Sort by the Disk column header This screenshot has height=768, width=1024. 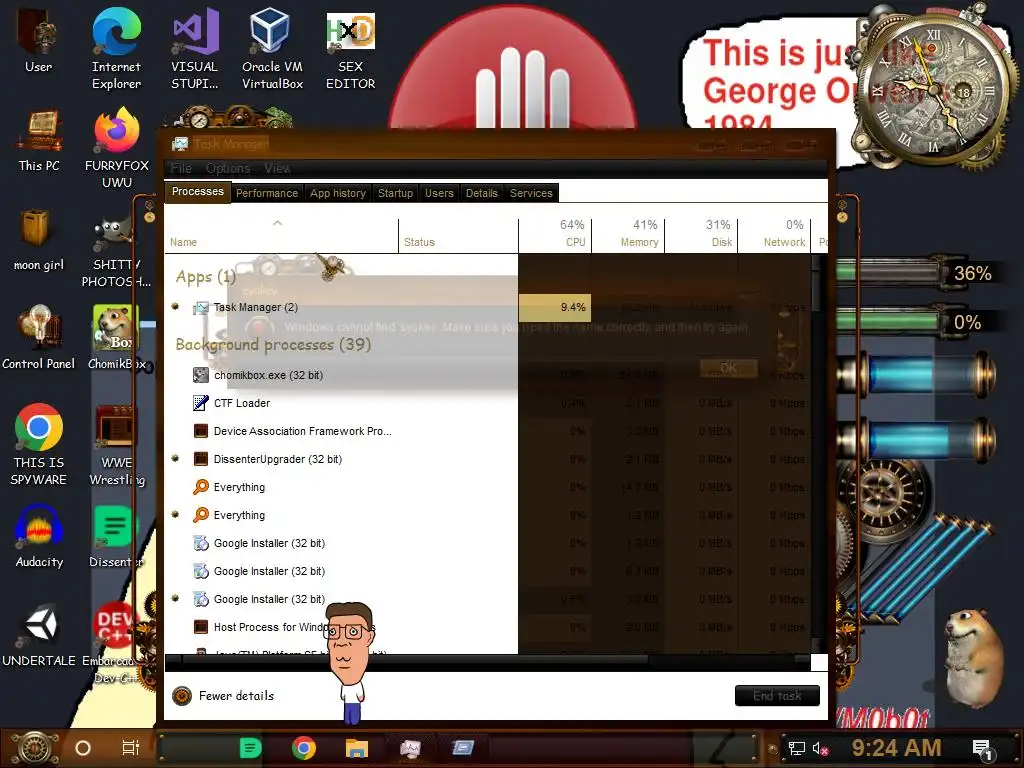tap(701, 235)
